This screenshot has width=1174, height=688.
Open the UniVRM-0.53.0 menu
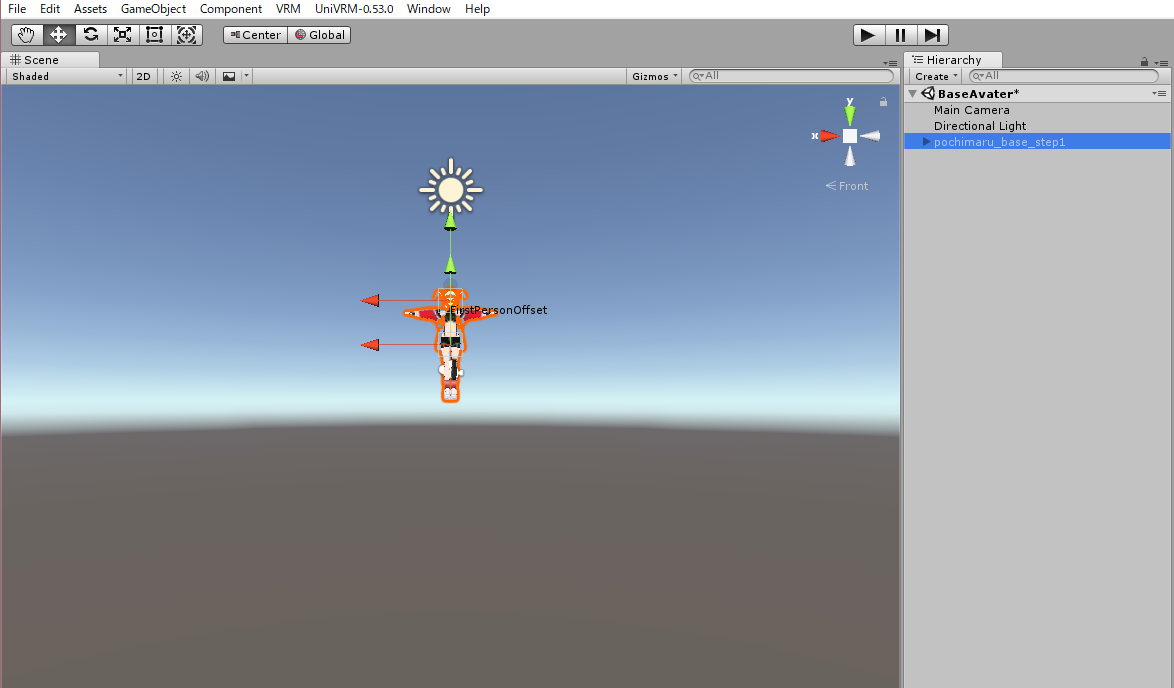(x=354, y=9)
